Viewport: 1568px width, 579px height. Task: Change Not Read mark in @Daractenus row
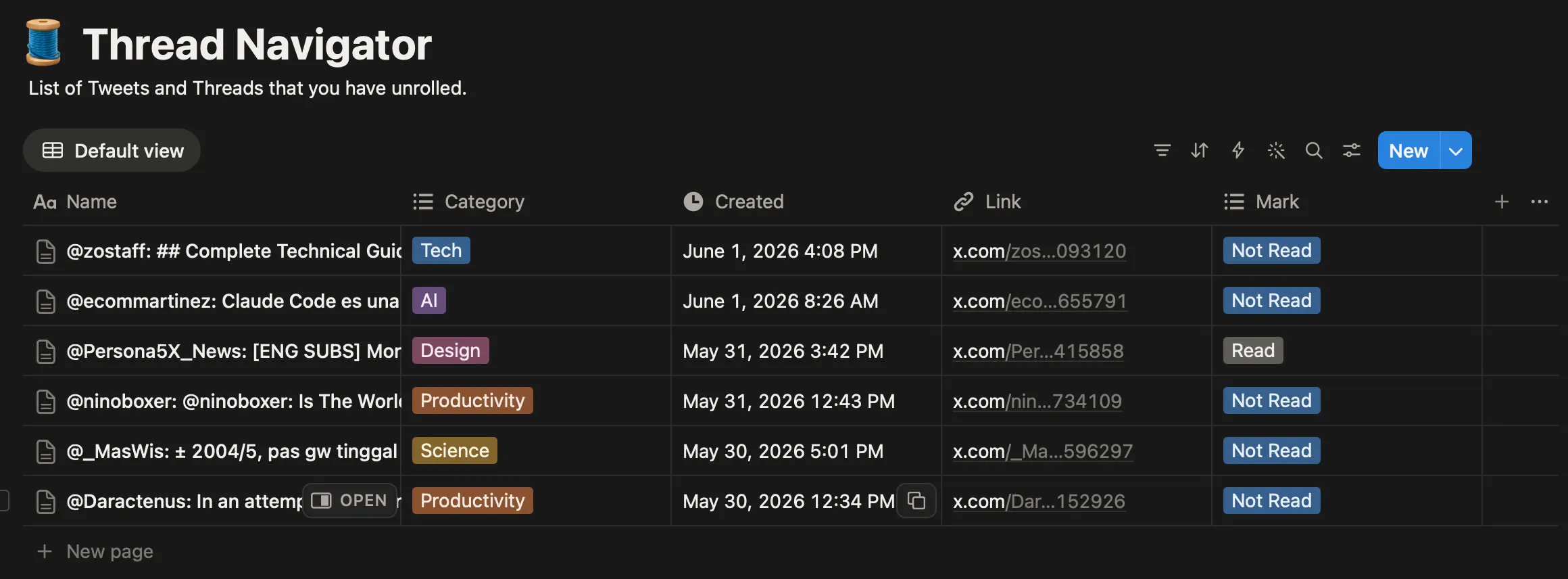[x=1271, y=501]
